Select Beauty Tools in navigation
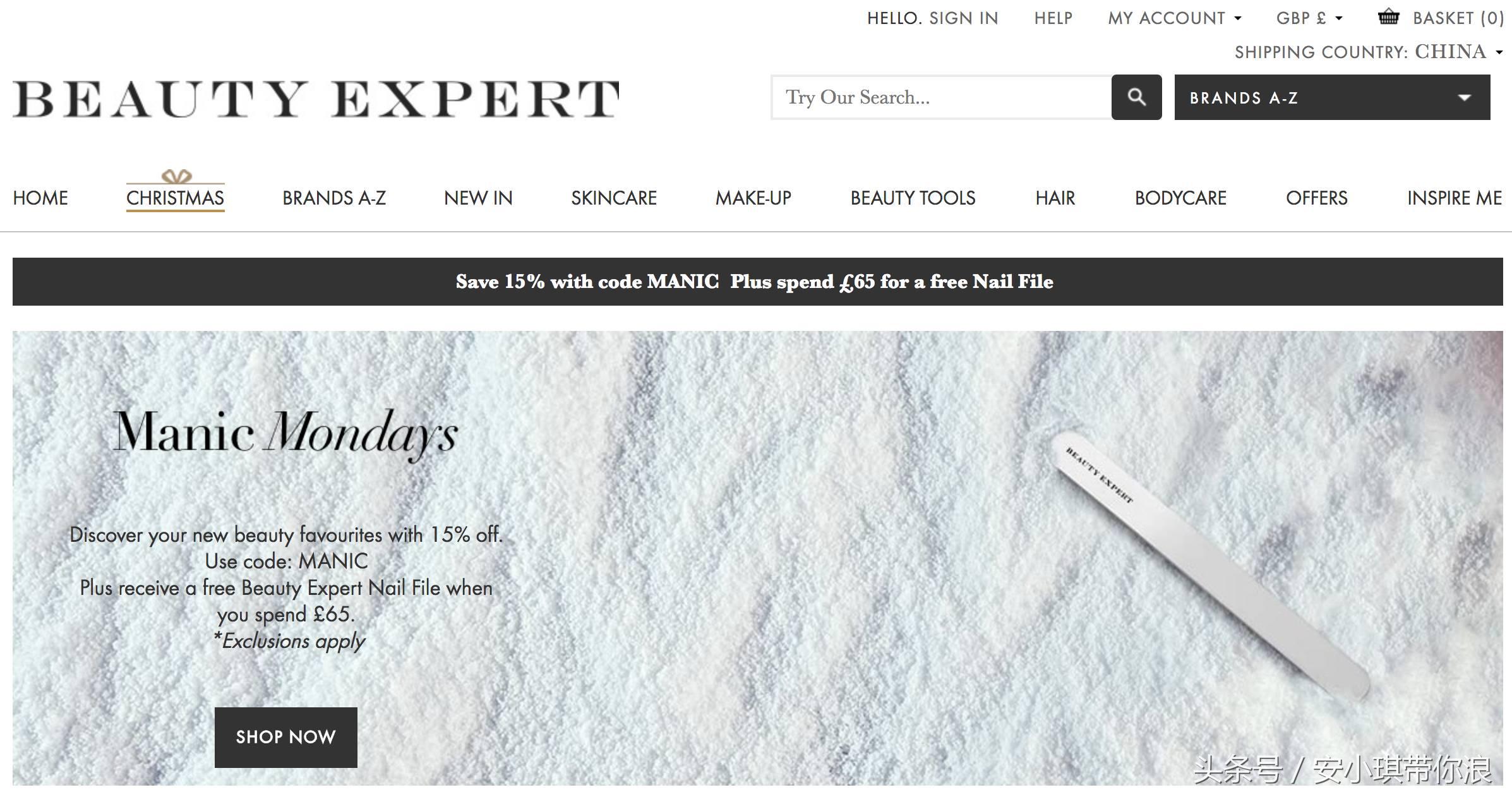Screen dimensions: 1512x797 pyautogui.click(x=913, y=198)
